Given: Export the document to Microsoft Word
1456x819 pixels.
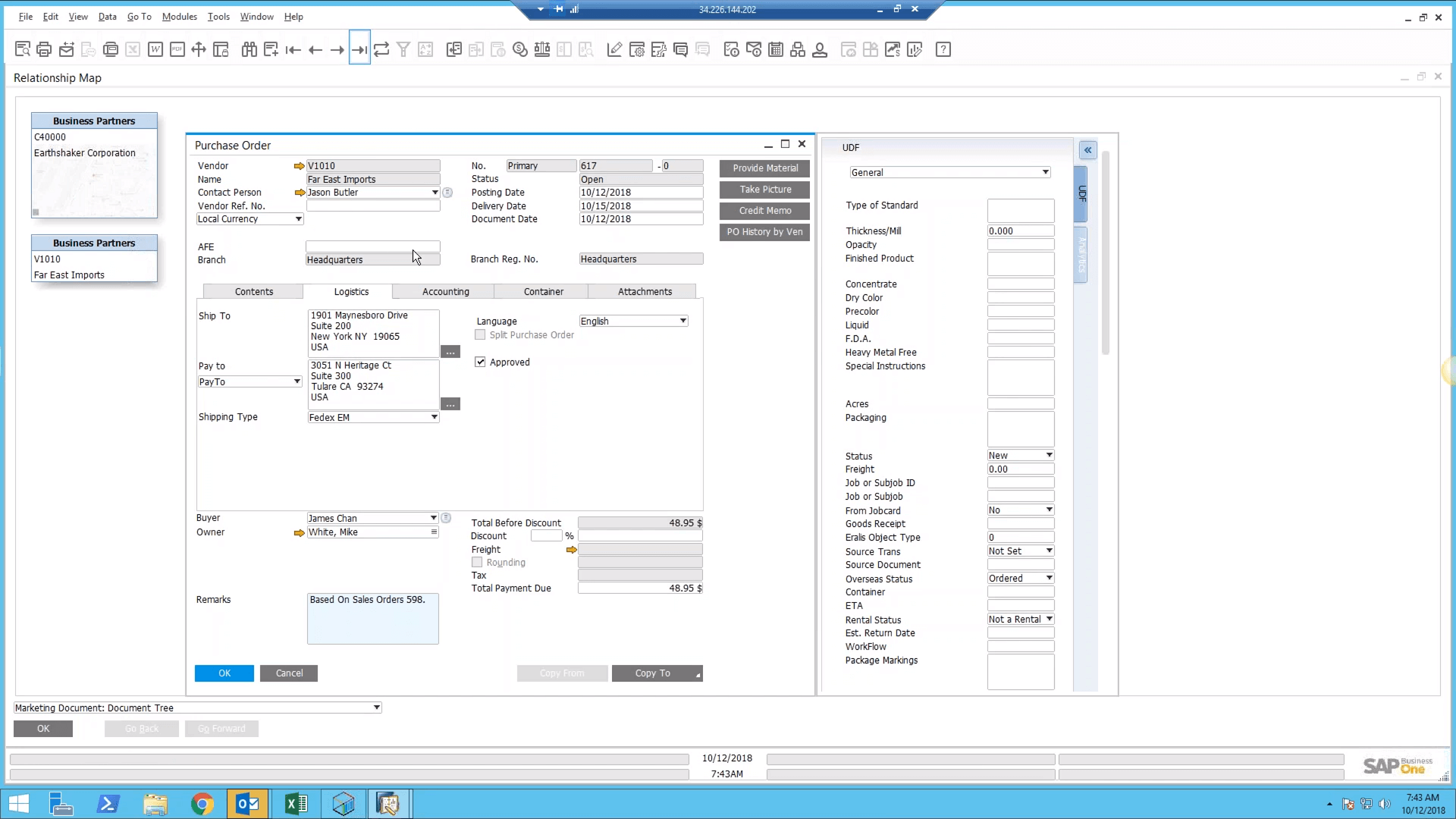Looking at the screenshot, I should [x=155, y=49].
